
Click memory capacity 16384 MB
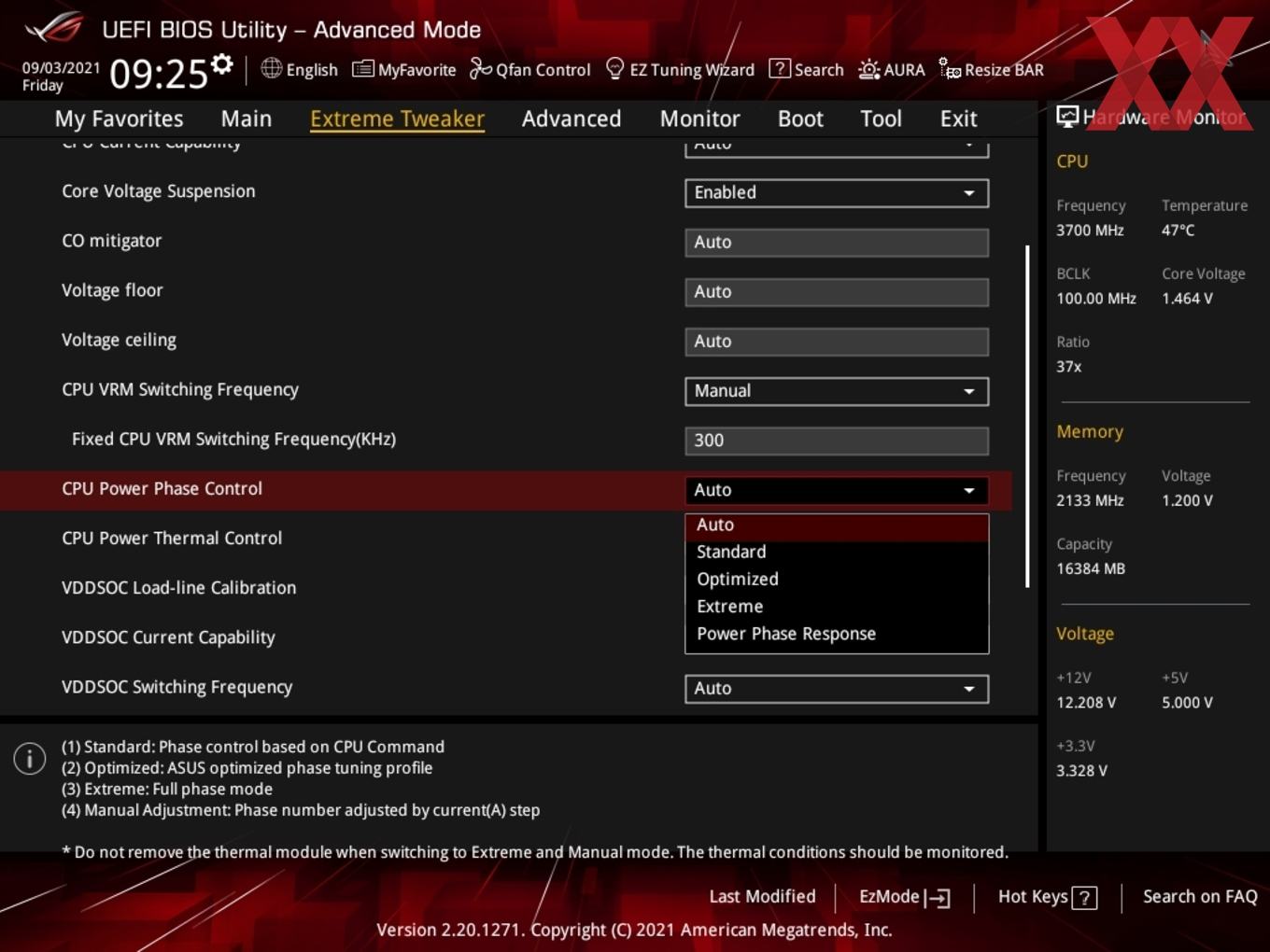point(1091,568)
